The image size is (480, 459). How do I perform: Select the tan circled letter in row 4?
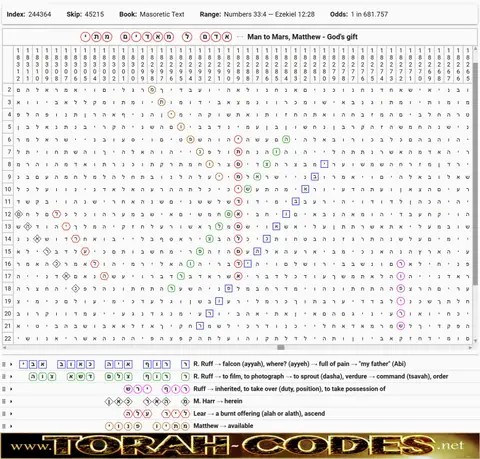171,115
